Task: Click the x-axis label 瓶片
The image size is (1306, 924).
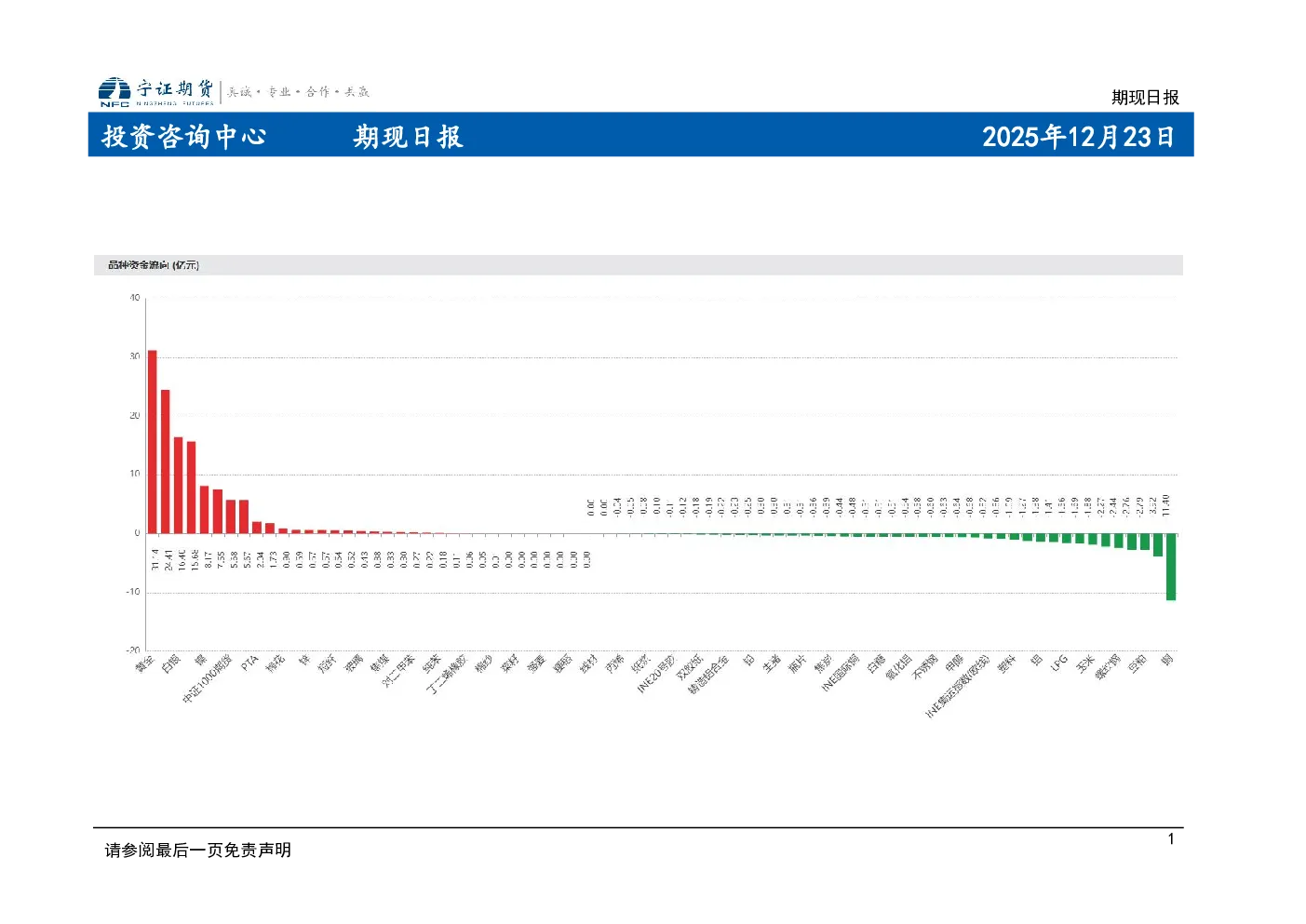Action: point(797,664)
